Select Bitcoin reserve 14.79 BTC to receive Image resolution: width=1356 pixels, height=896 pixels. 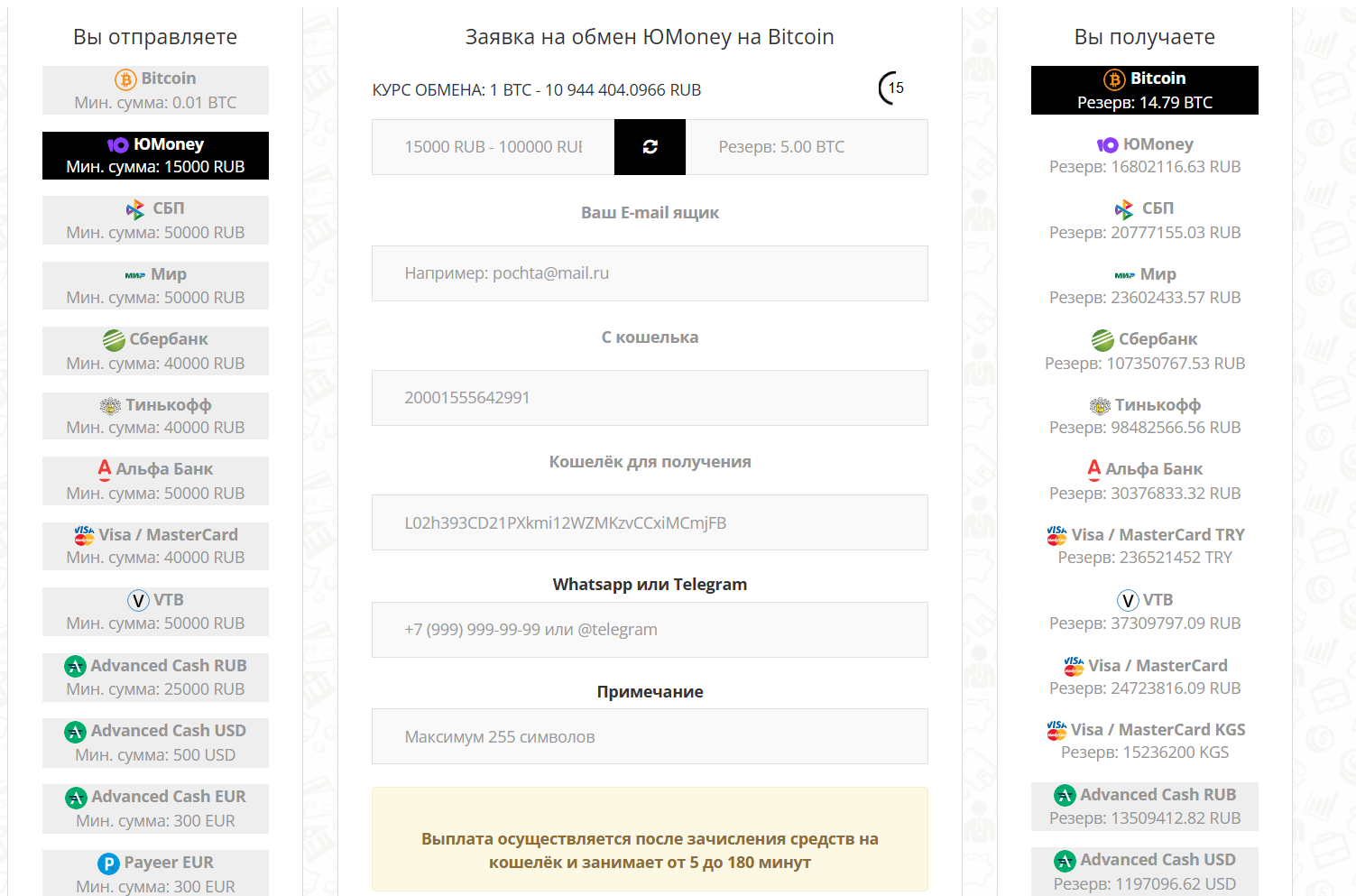click(1145, 90)
